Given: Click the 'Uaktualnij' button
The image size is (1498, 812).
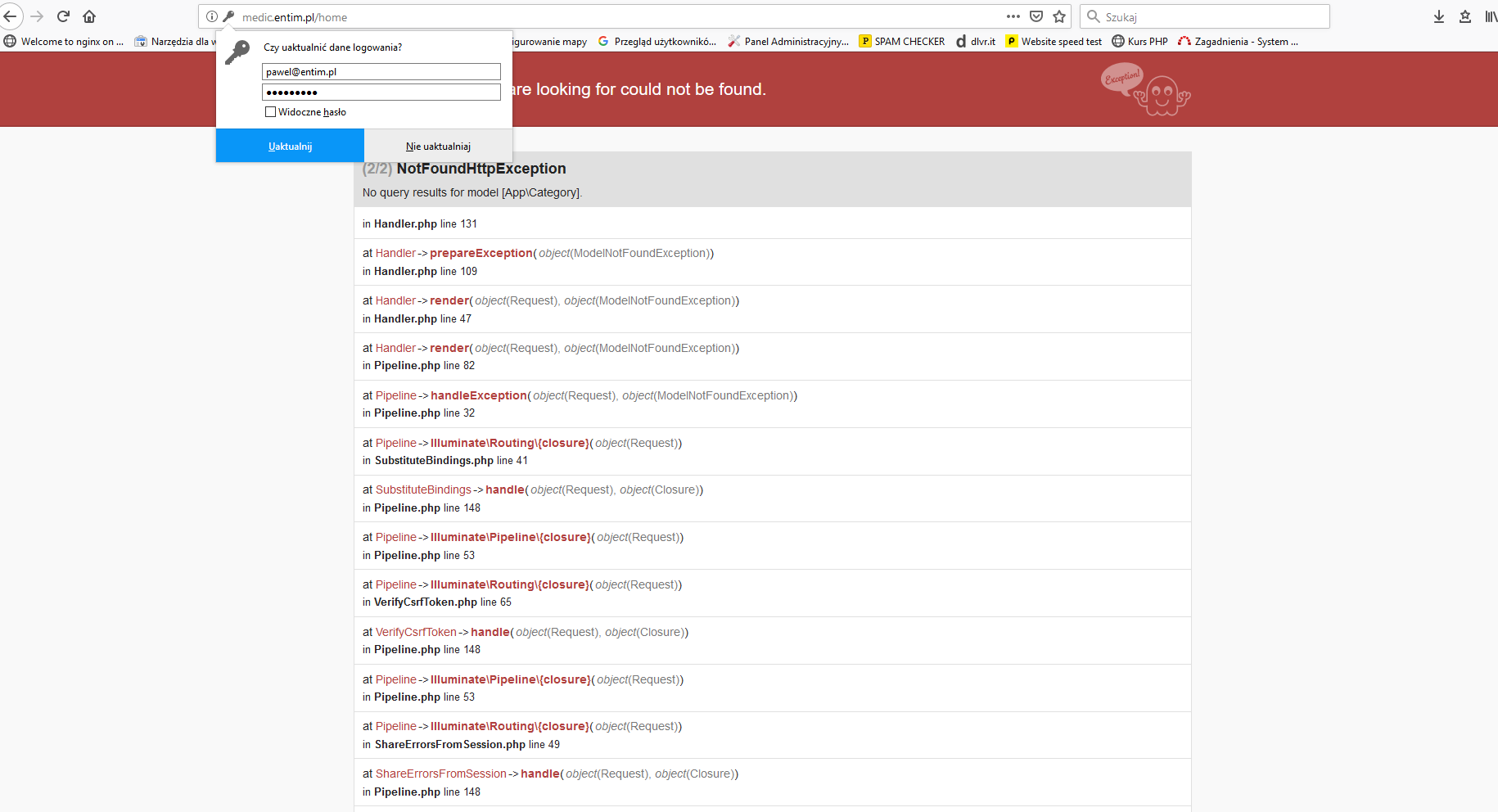Looking at the screenshot, I should coord(290,147).
